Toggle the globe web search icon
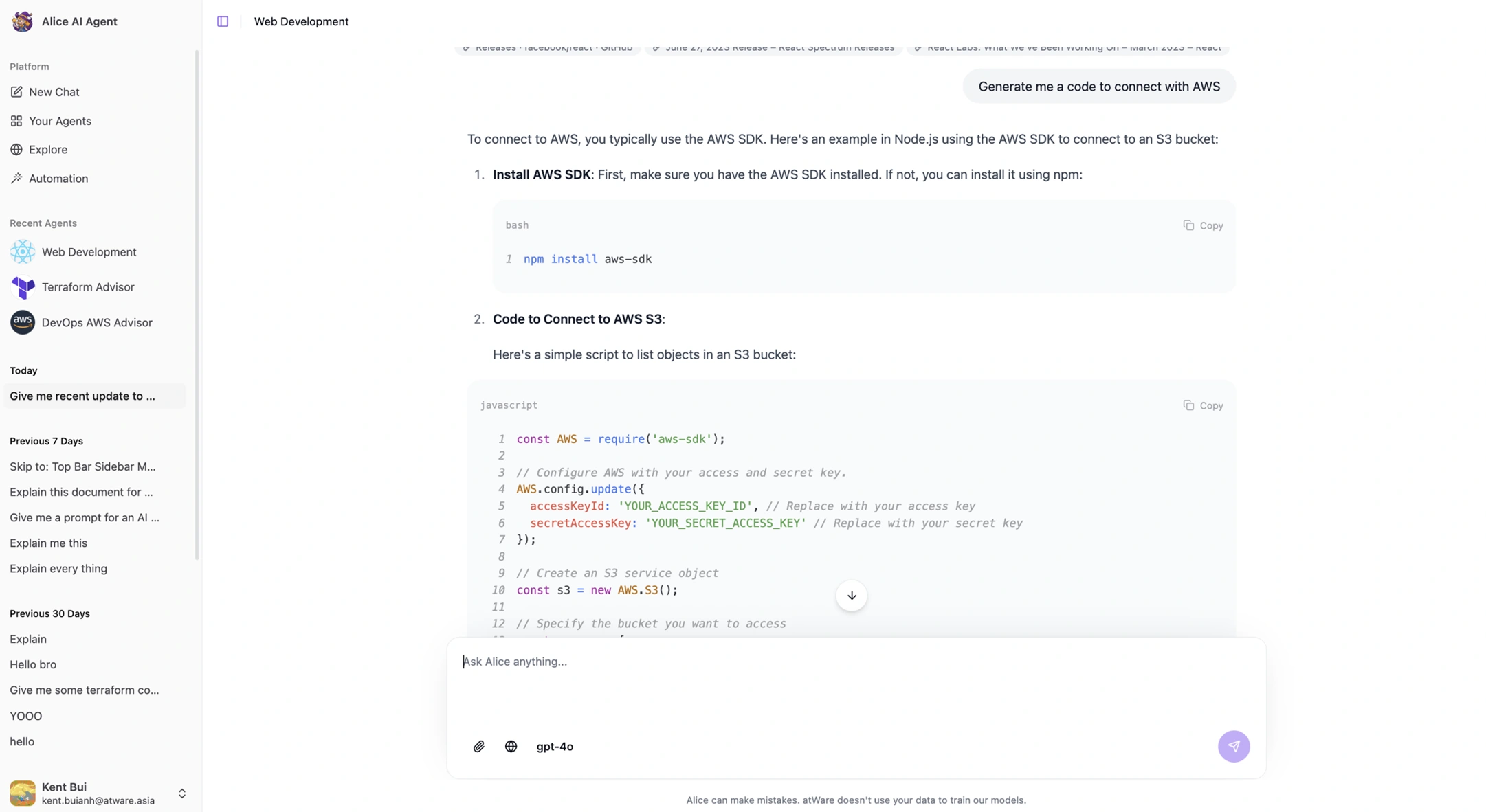Viewport: 1486px width, 812px height. tap(511, 746)
